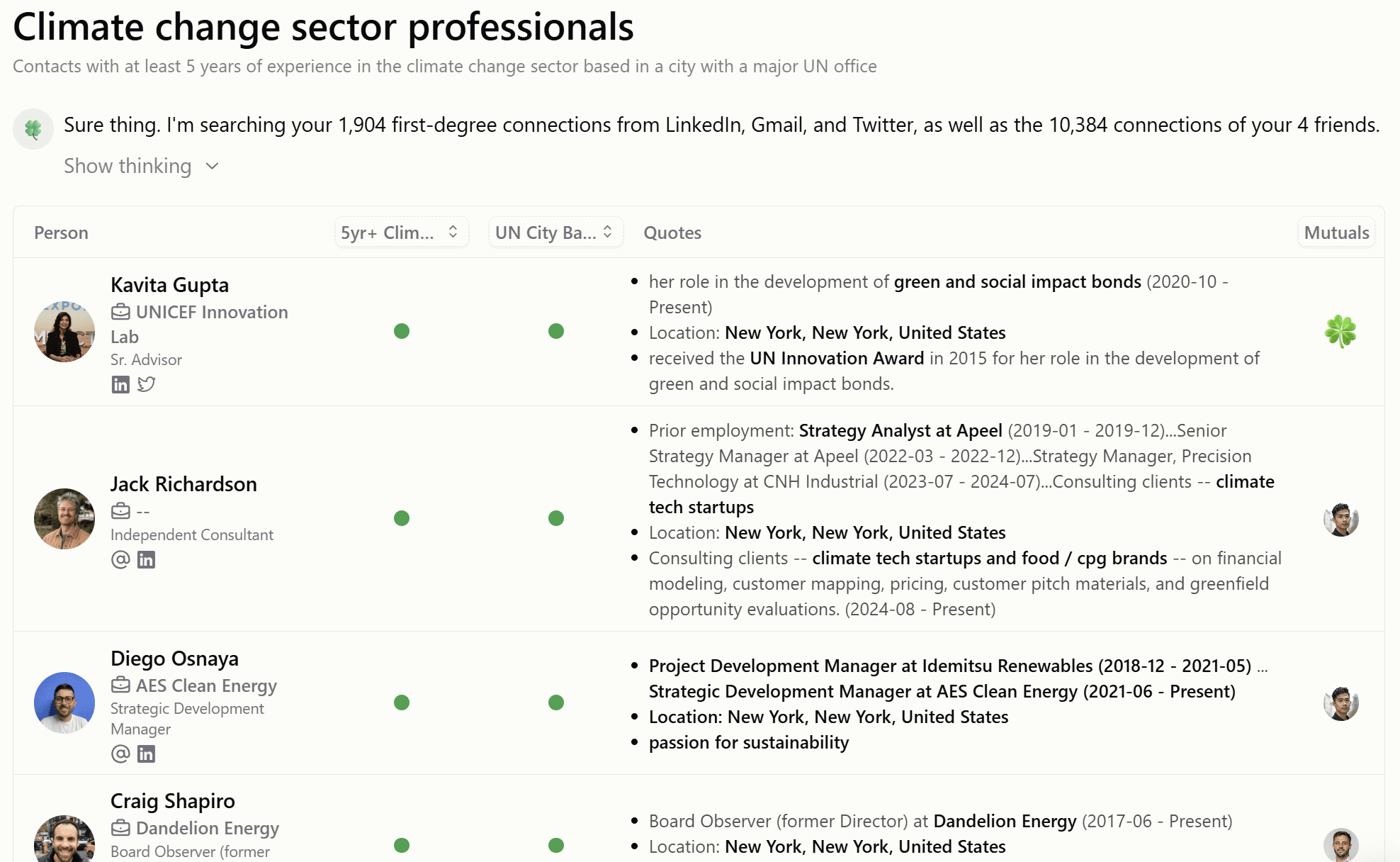Click mutual friend avatar in Jack Richardson row
Viewport: 1400px width, 862px height.
pyautogui.click(x=1340, y=519)
